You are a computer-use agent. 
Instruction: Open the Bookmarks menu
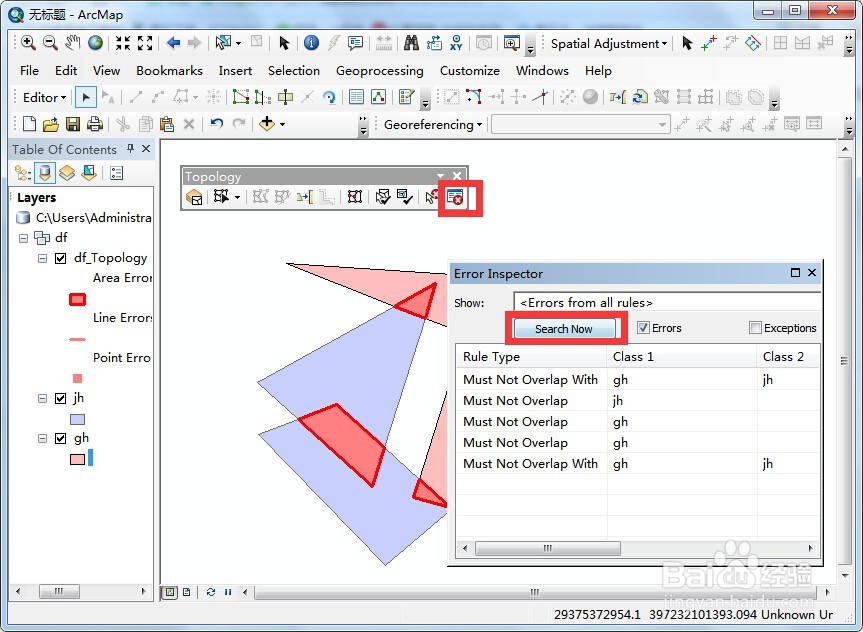click(170, 71)
